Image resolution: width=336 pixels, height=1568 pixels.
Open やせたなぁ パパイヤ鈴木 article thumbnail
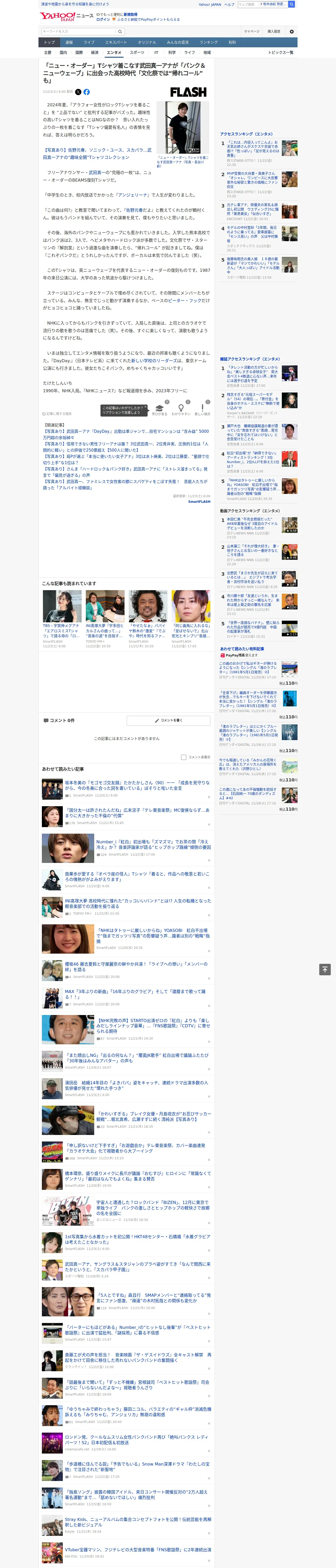pyautogui.click(x=148, y=606)
